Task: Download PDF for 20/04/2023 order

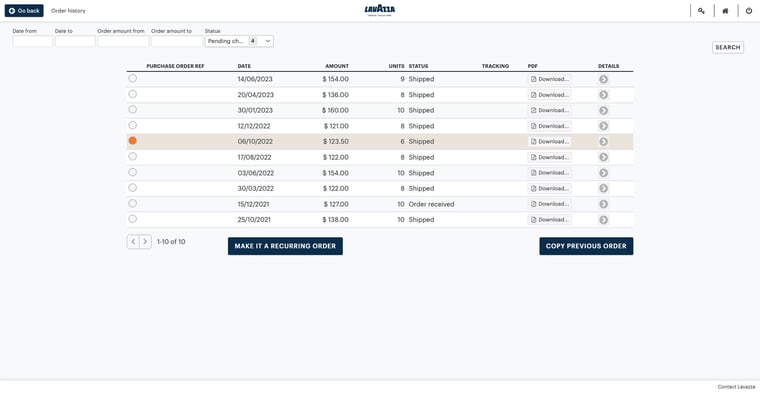Action: pos(550,95)
